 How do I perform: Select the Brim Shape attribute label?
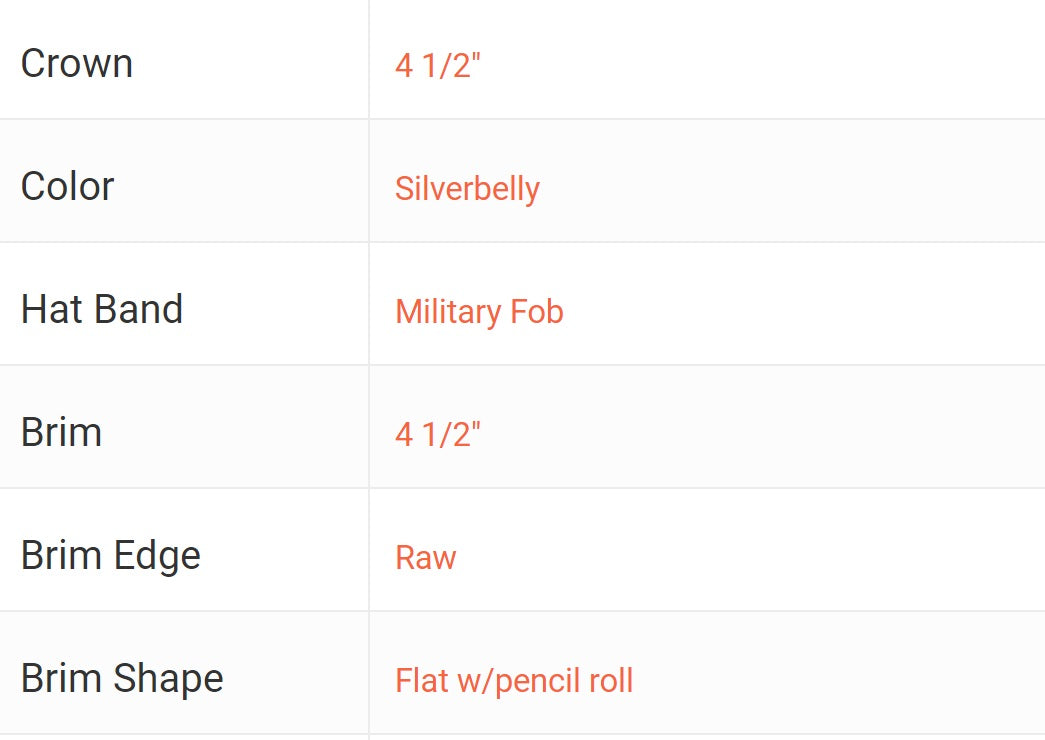click(122, 679)
